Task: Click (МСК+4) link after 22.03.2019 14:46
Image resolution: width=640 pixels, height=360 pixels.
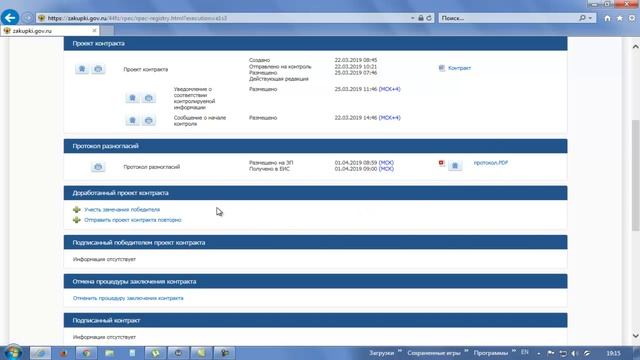Action: [x=390, y=118]
